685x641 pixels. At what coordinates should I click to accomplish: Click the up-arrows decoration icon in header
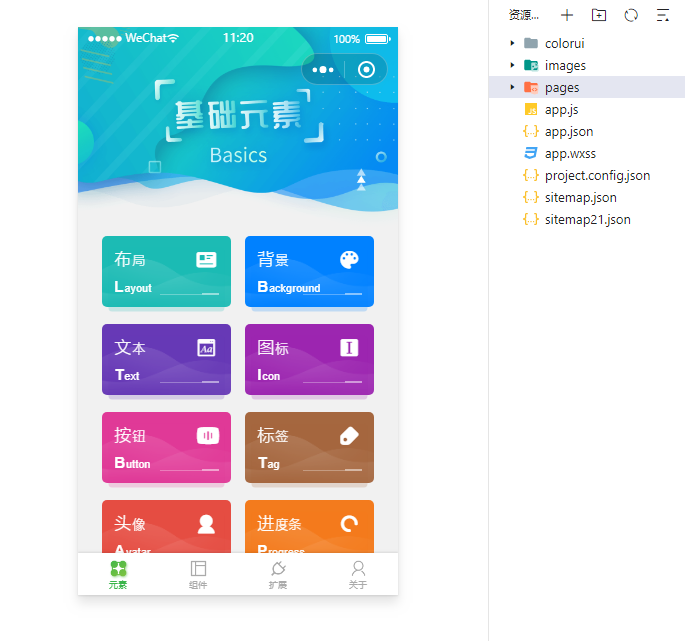click(361, 180)
